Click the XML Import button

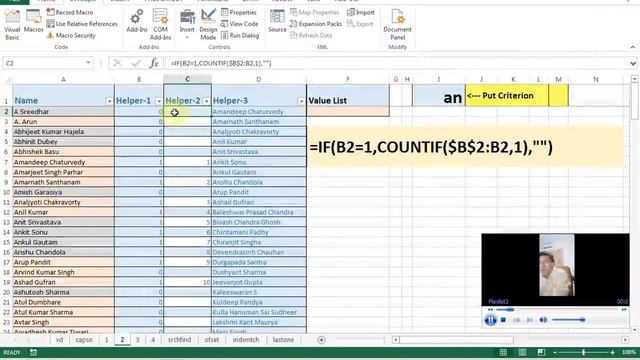(360, 12)
